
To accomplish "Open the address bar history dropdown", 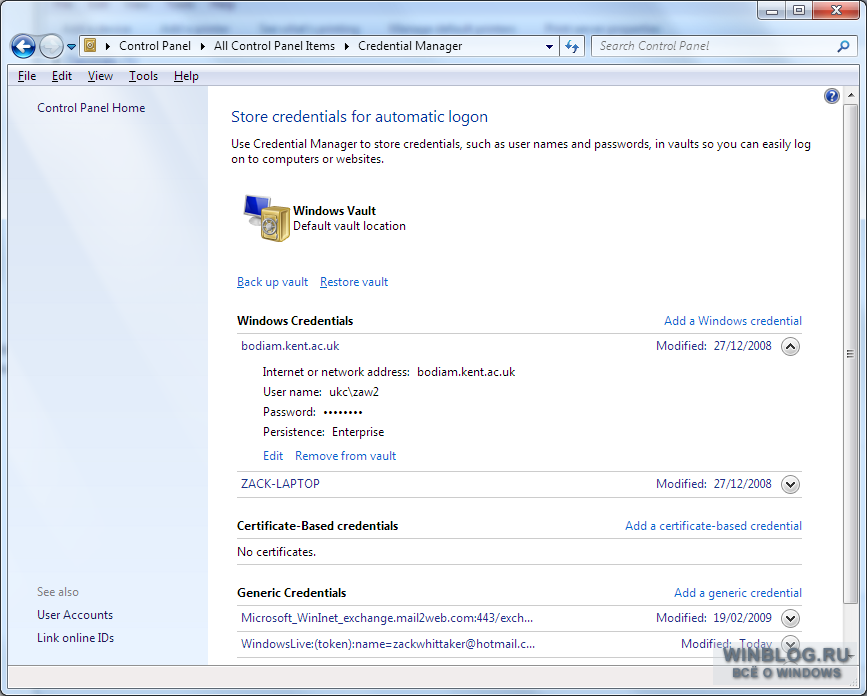I will (549, 46).
